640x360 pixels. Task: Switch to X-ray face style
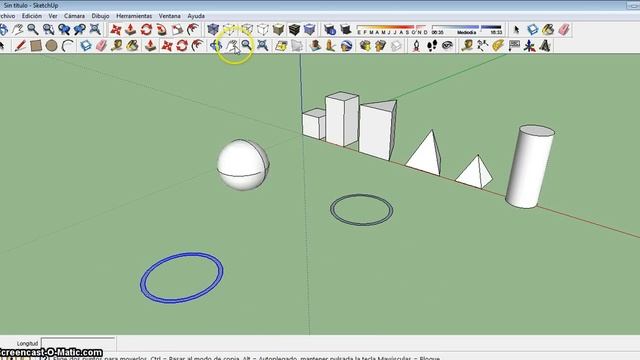[213, 29]
